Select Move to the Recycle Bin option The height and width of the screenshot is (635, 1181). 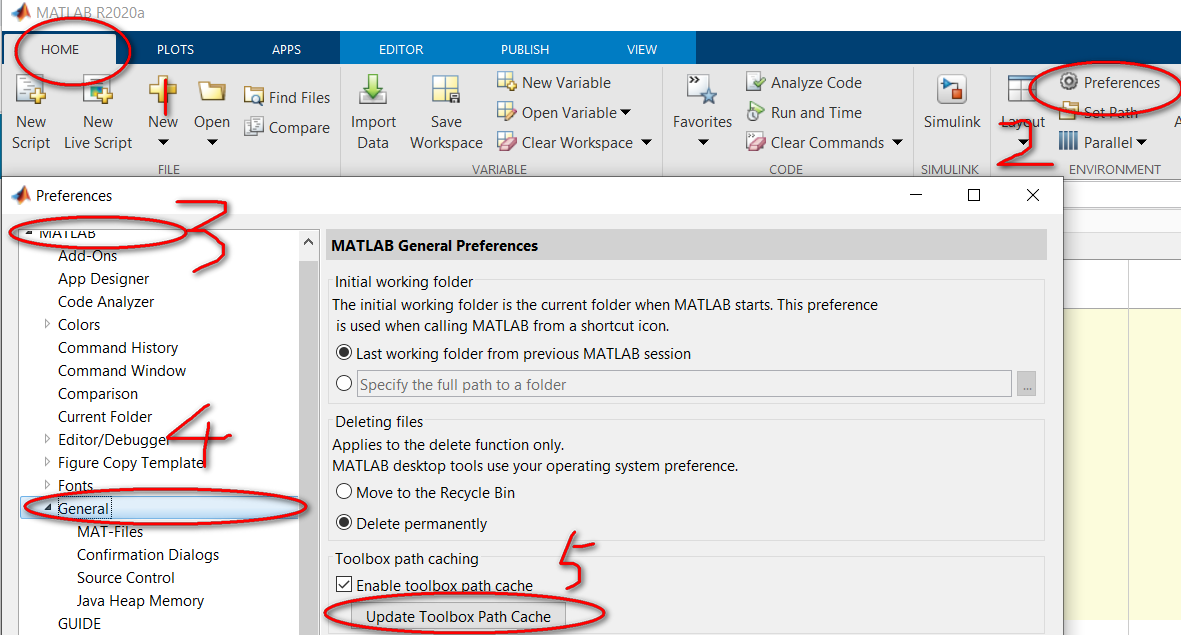point(344,492)
